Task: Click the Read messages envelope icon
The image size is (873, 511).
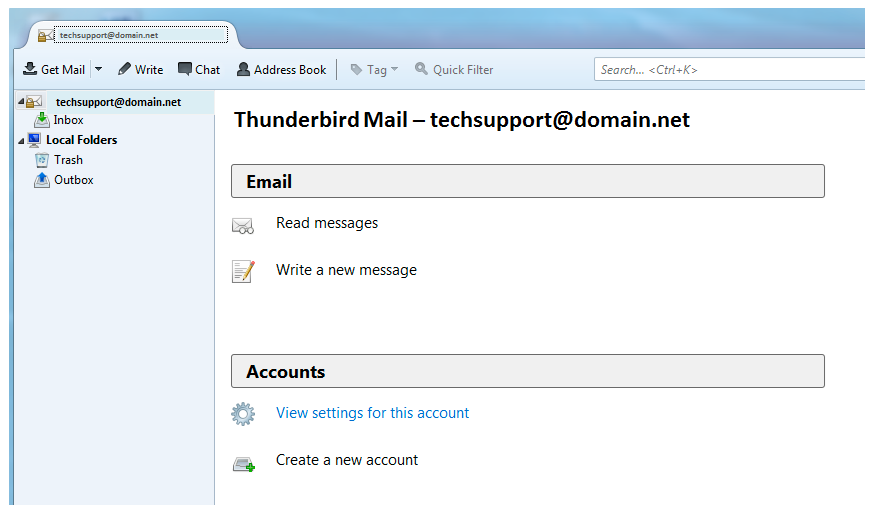Action: click(243, 225)
